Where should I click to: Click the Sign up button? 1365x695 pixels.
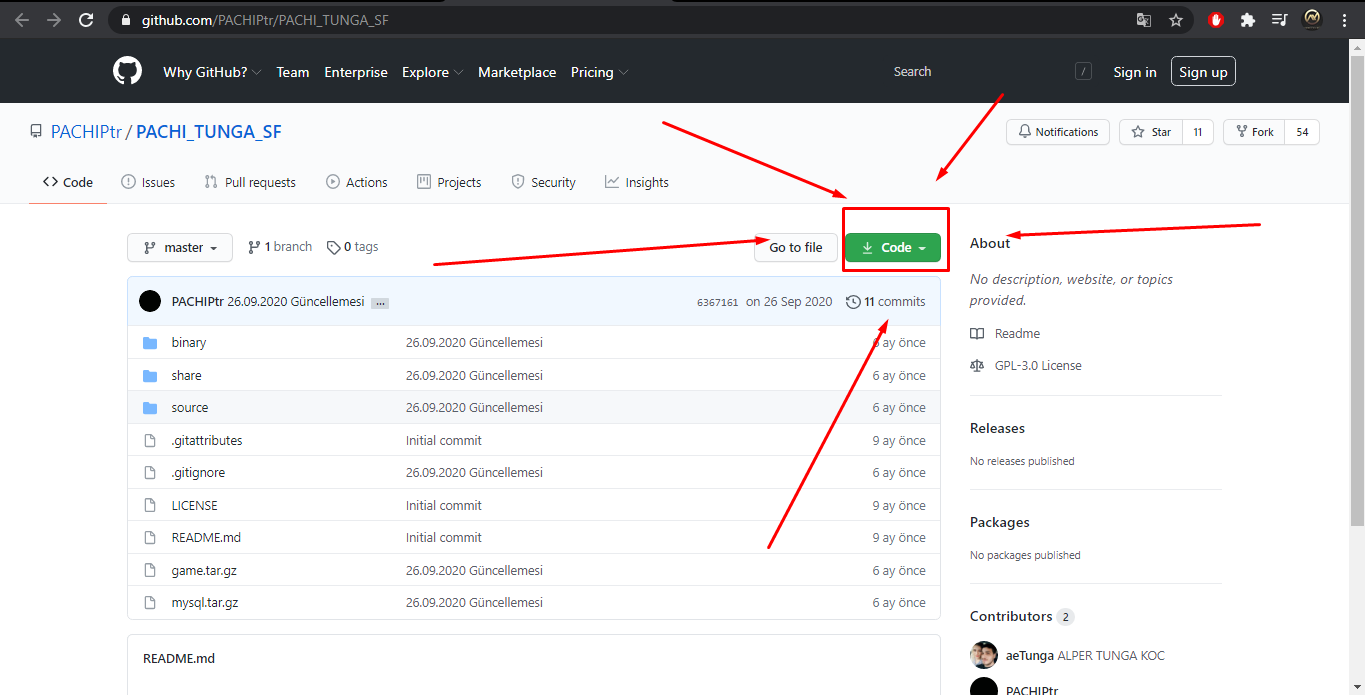(x=1203, y=72)
